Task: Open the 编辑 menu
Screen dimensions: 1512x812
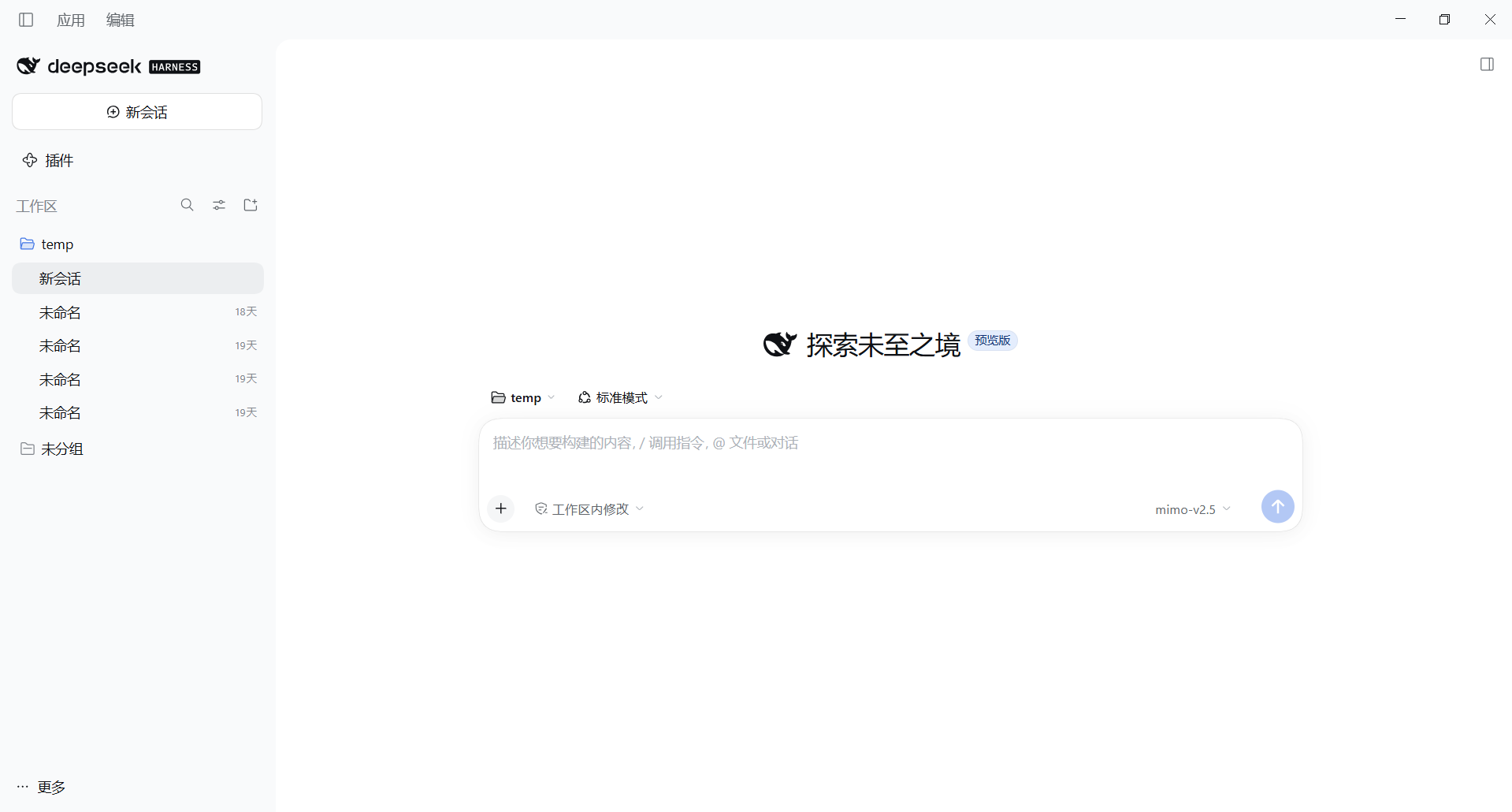Action: (x=121, y=20)
